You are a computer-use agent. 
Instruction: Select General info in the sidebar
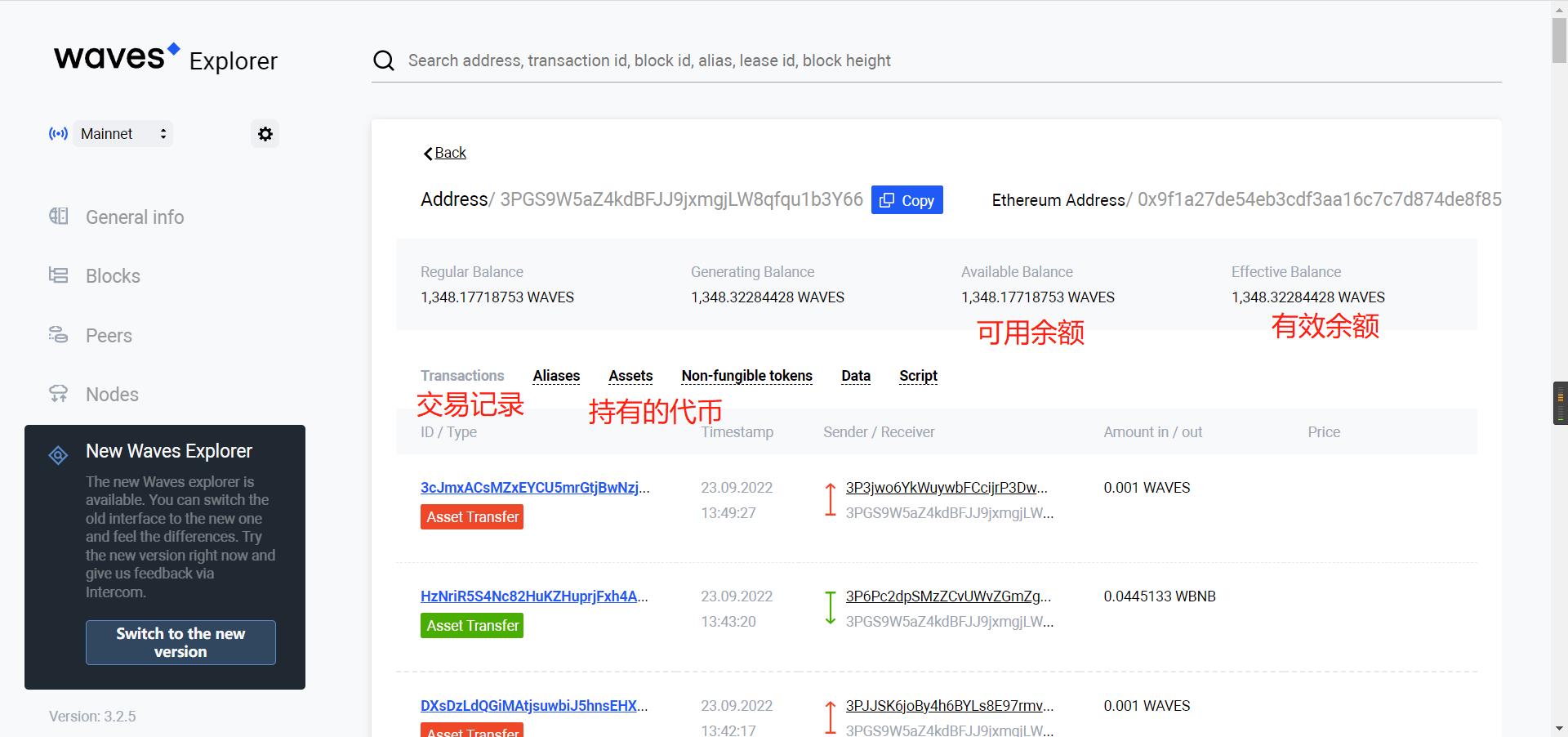134,217
